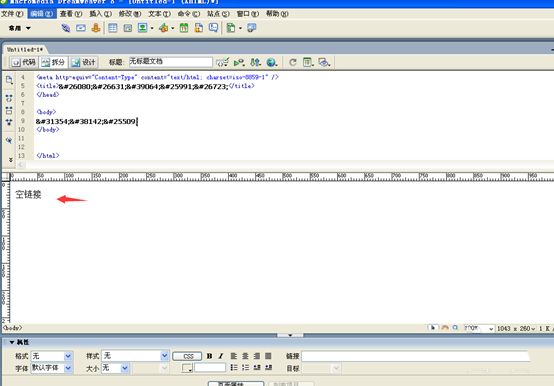Insert a Comment icon
This screenshot has height=386, width=554.
pos(213,28)
